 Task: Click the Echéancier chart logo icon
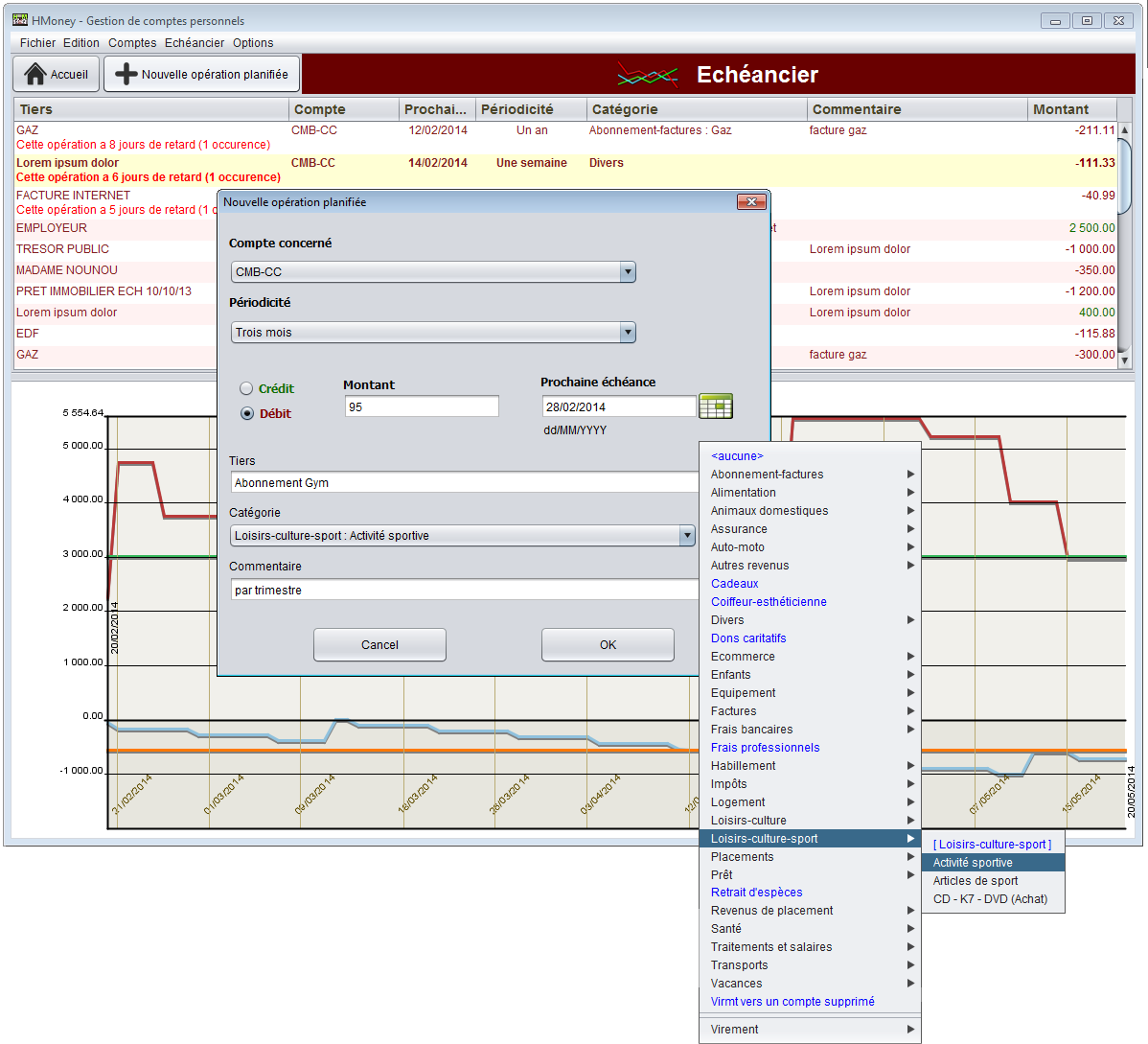click(x=647, y=75)
